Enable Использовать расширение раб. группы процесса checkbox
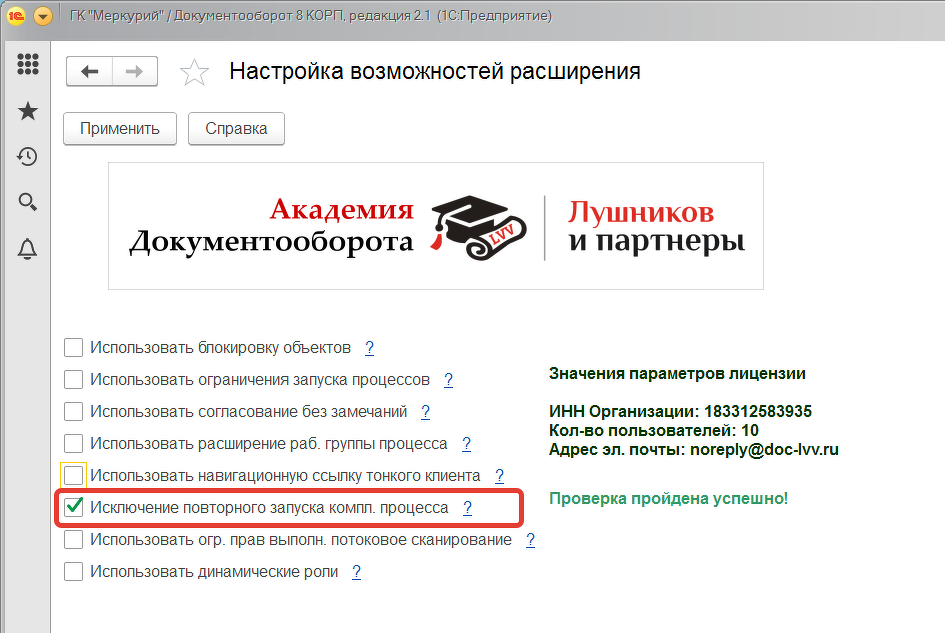This screenshot has height=633, width=945. 74,444
